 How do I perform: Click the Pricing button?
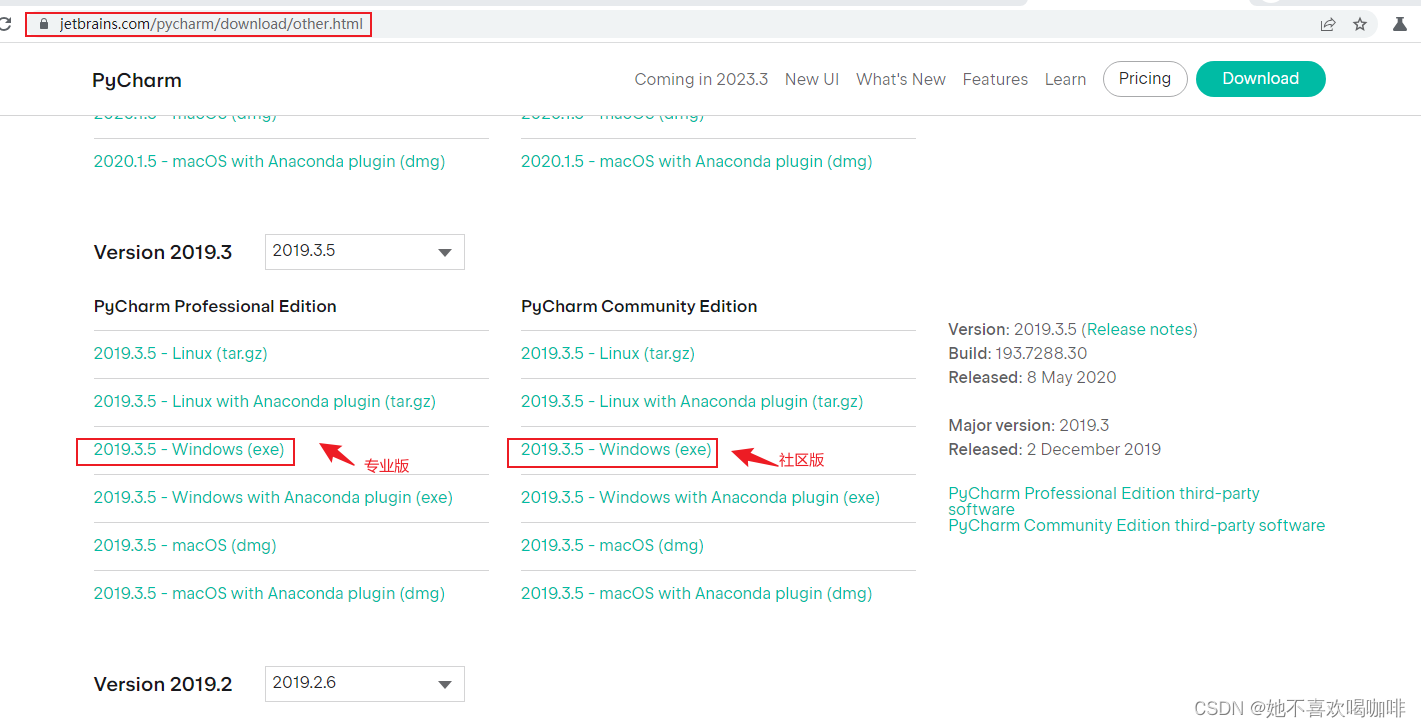(x=1145, y=79)
